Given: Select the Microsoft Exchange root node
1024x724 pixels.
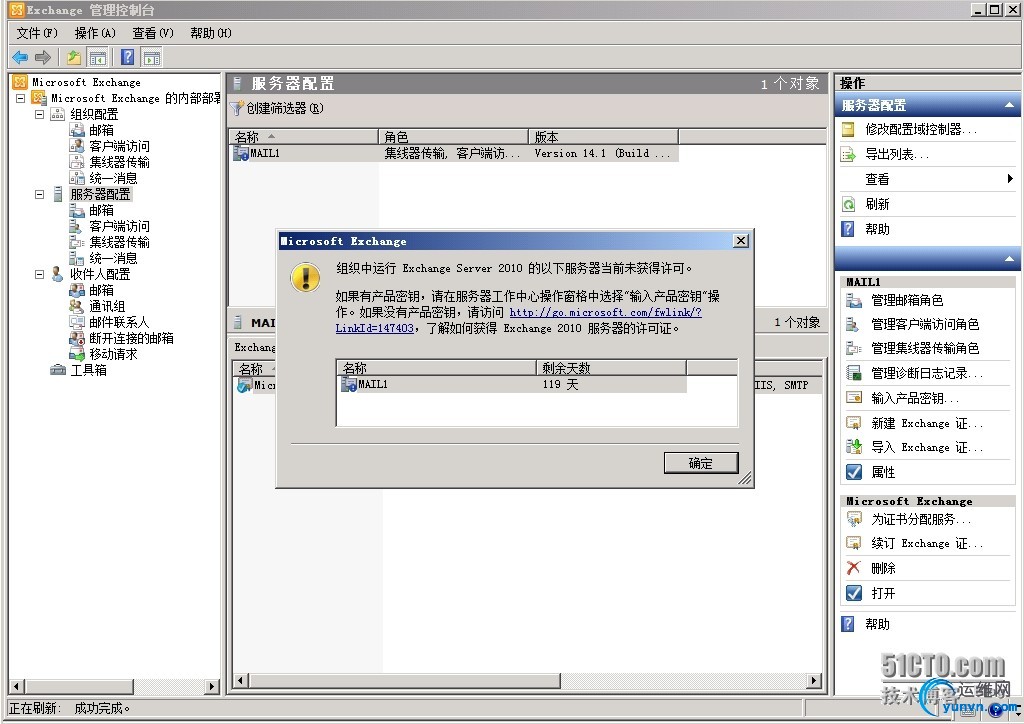Looking at the screenshot, I should click(86, 82).
